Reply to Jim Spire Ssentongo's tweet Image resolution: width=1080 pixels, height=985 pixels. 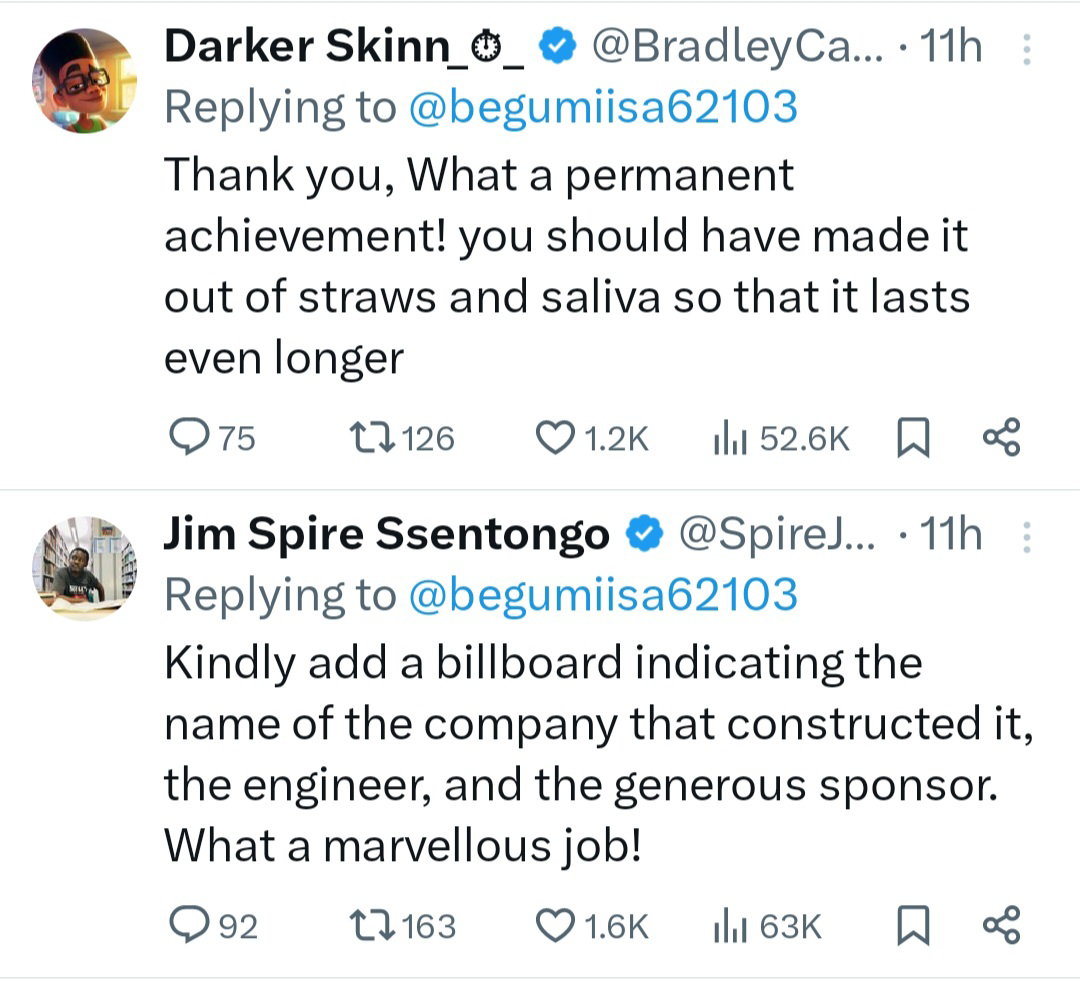[x=186, y=926]
